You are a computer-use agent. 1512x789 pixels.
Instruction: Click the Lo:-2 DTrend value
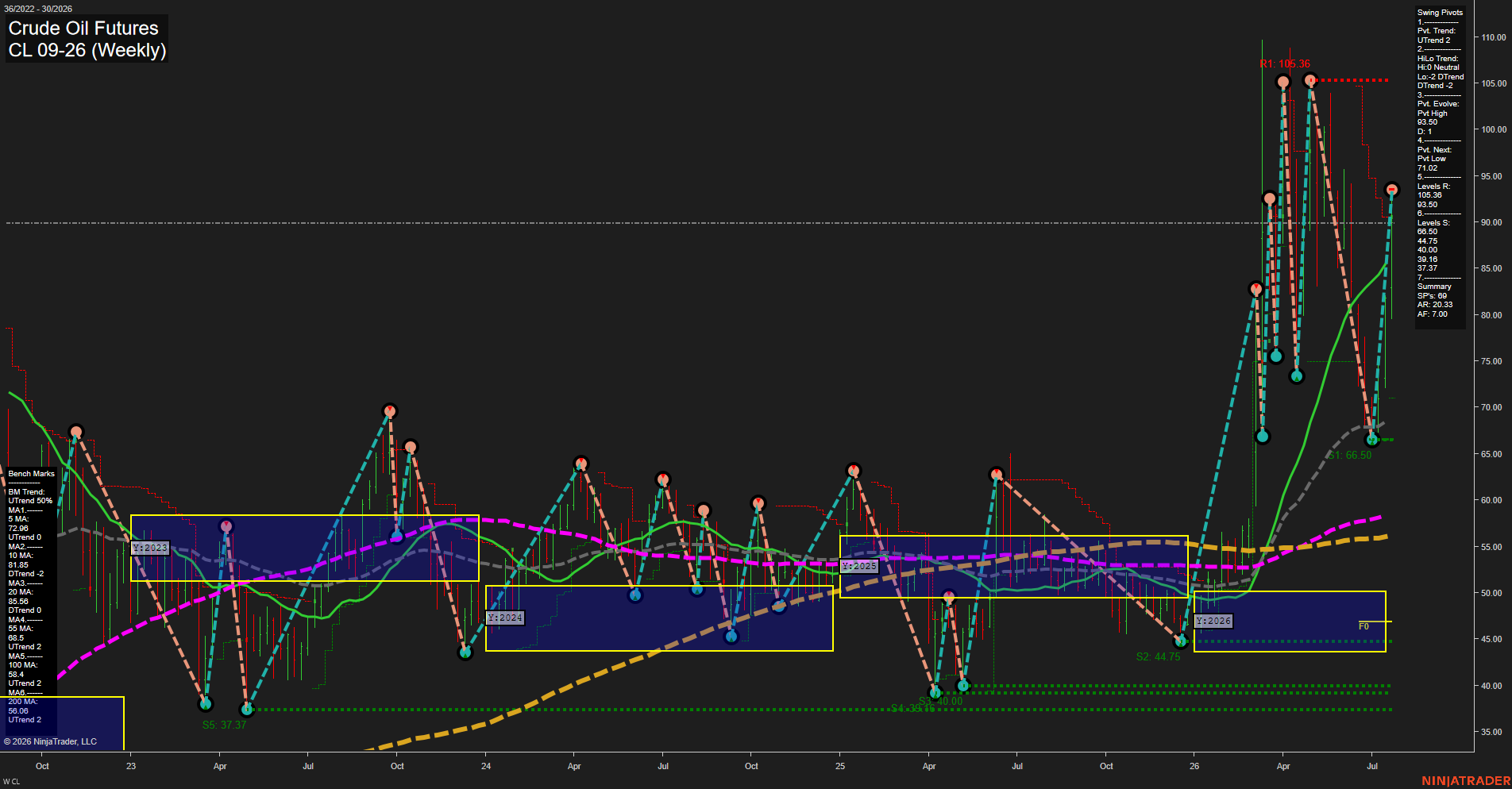(1441, 77)
